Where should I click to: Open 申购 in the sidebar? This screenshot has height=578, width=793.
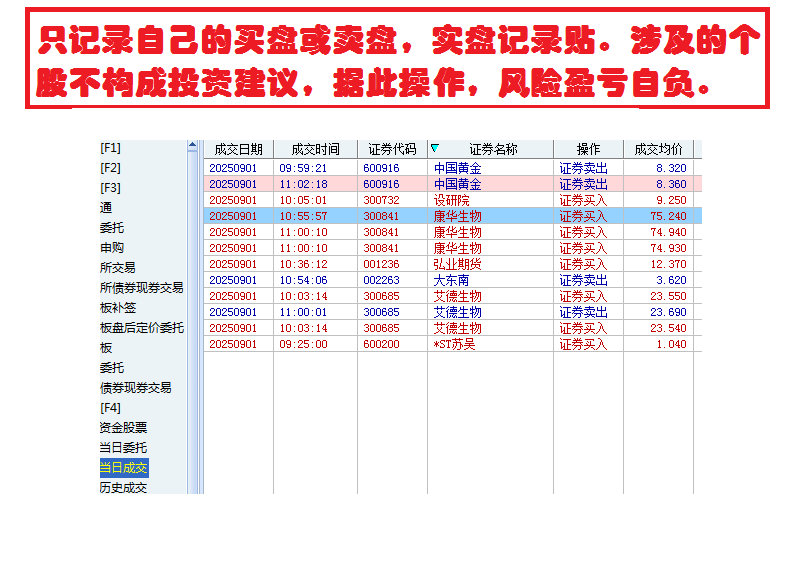(x=112, y=248)
